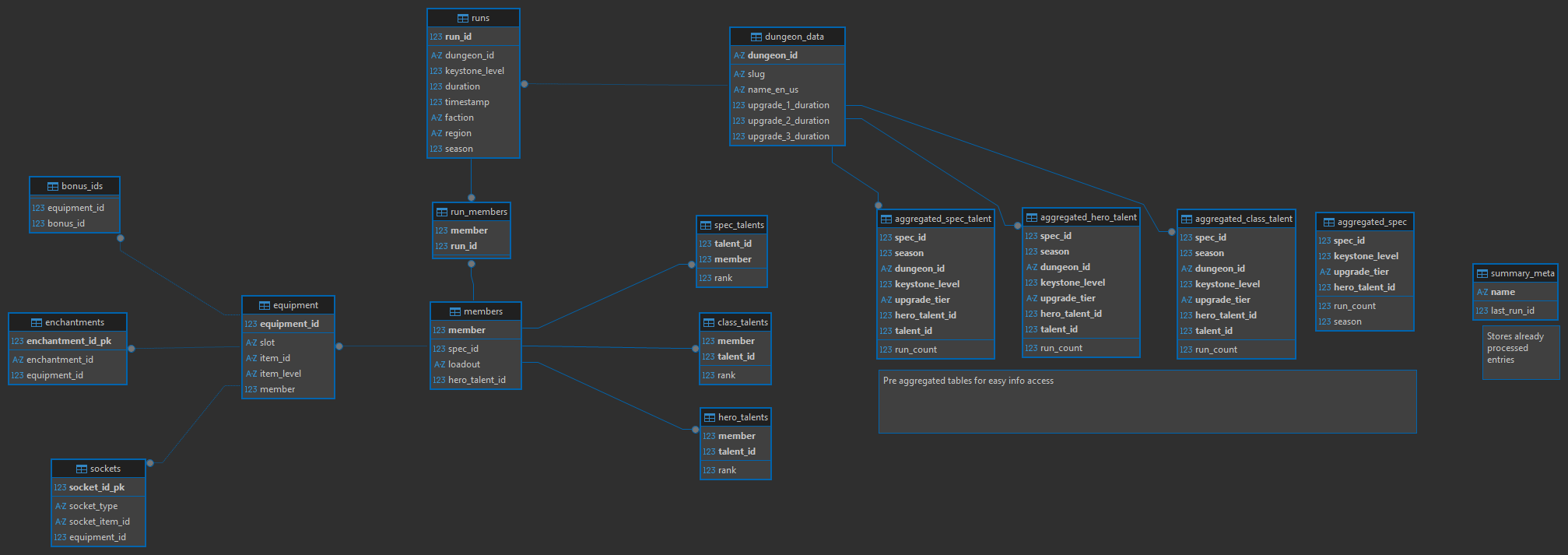Click the summary_meta table icon

click(x=1482, y=273)
